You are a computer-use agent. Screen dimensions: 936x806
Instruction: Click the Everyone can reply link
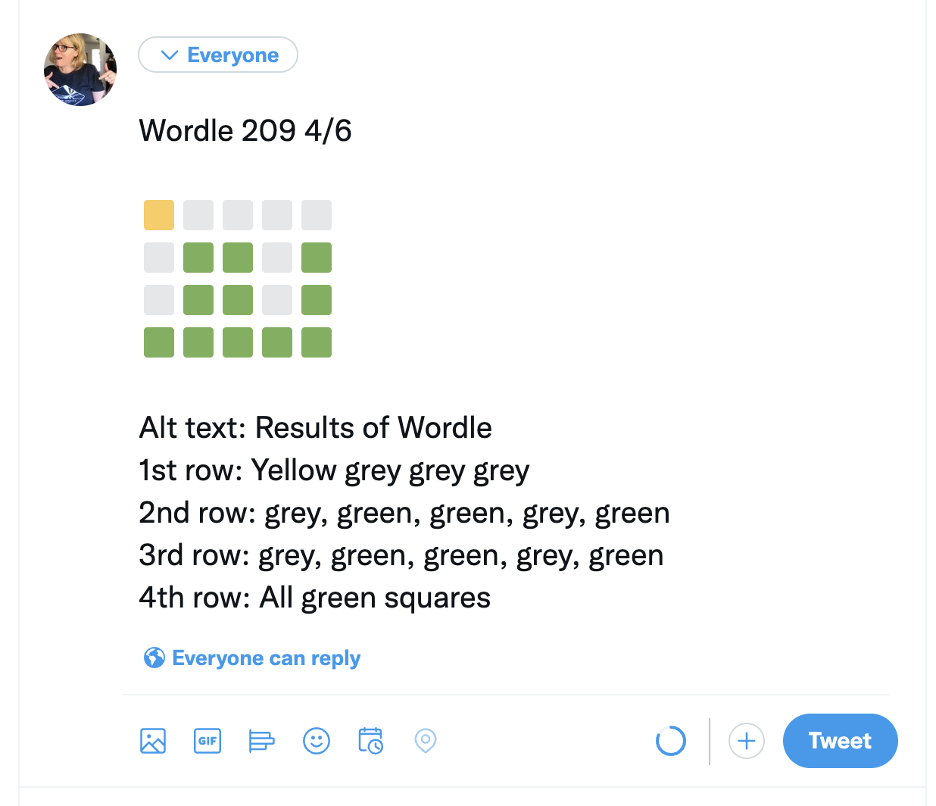266,657
